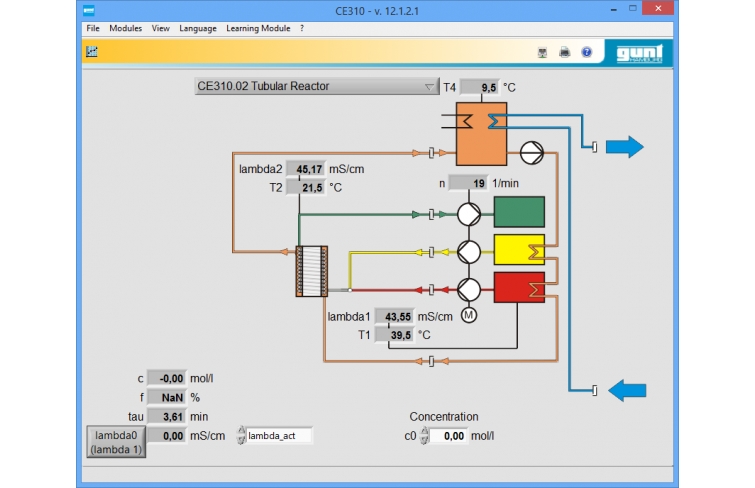The height and width of the screenshot is (488, 755).
Task: Click the green tank
Action: click(519, 211)
